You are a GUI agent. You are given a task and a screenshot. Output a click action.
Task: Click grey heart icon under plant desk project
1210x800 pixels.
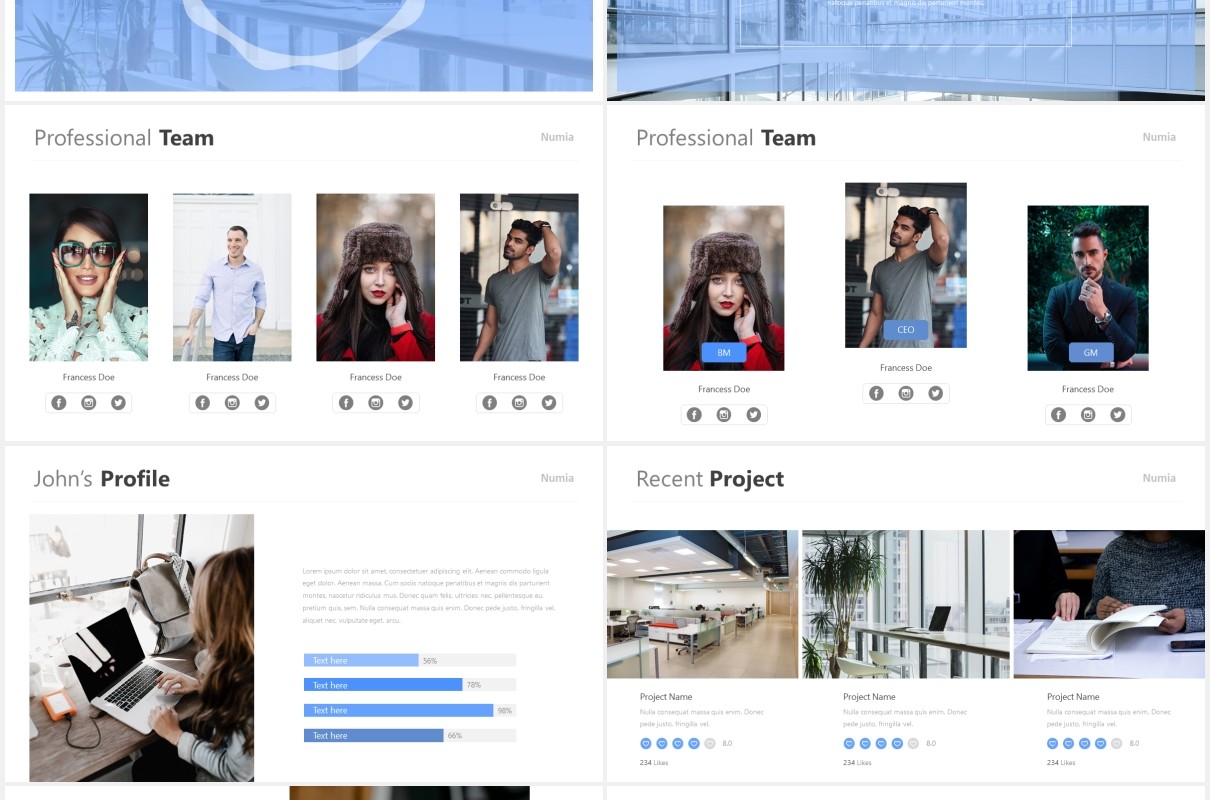pos(913,744)
